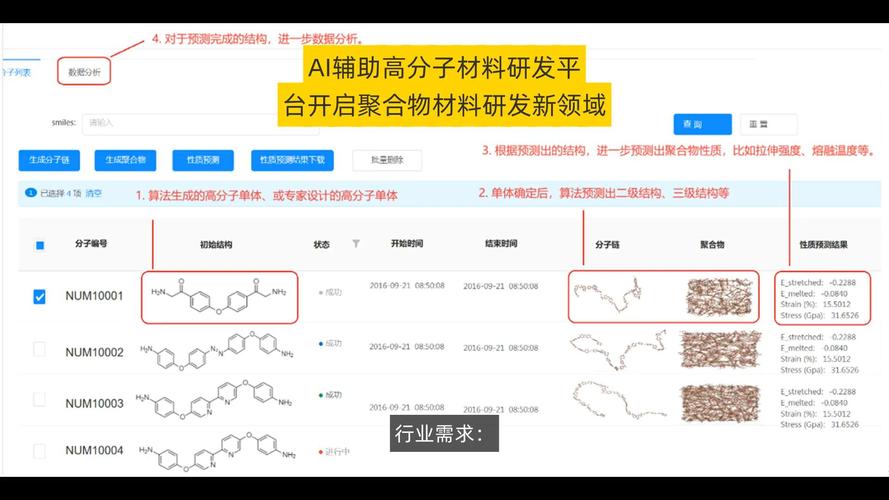Open the status column filter icon
This screenshot has width=889, height=500.
click(x=356, y=244)
